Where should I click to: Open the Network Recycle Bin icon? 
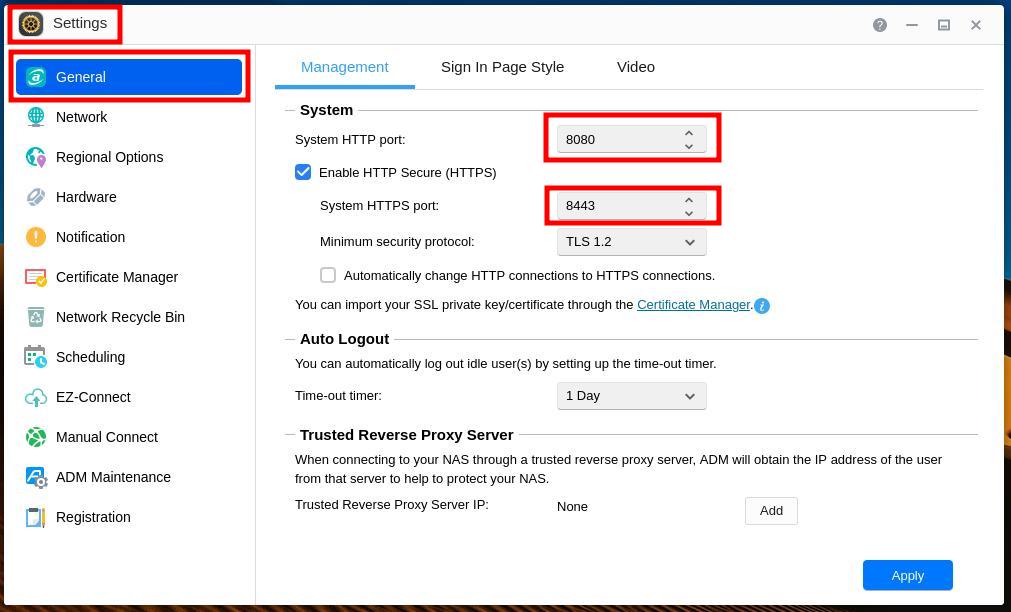coord(36,317)
